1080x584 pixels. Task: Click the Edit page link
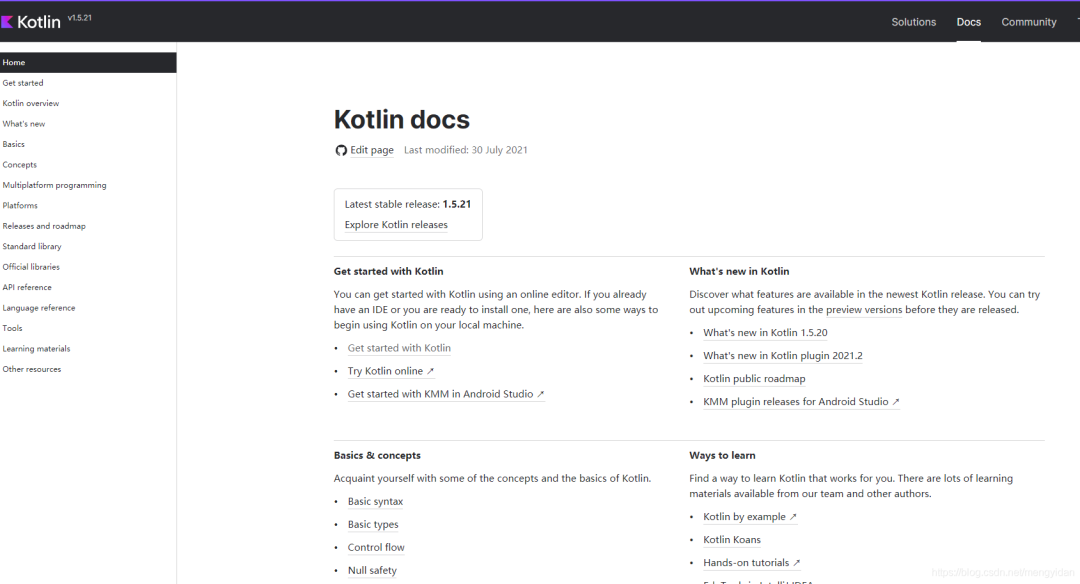(x=371, y=149)
